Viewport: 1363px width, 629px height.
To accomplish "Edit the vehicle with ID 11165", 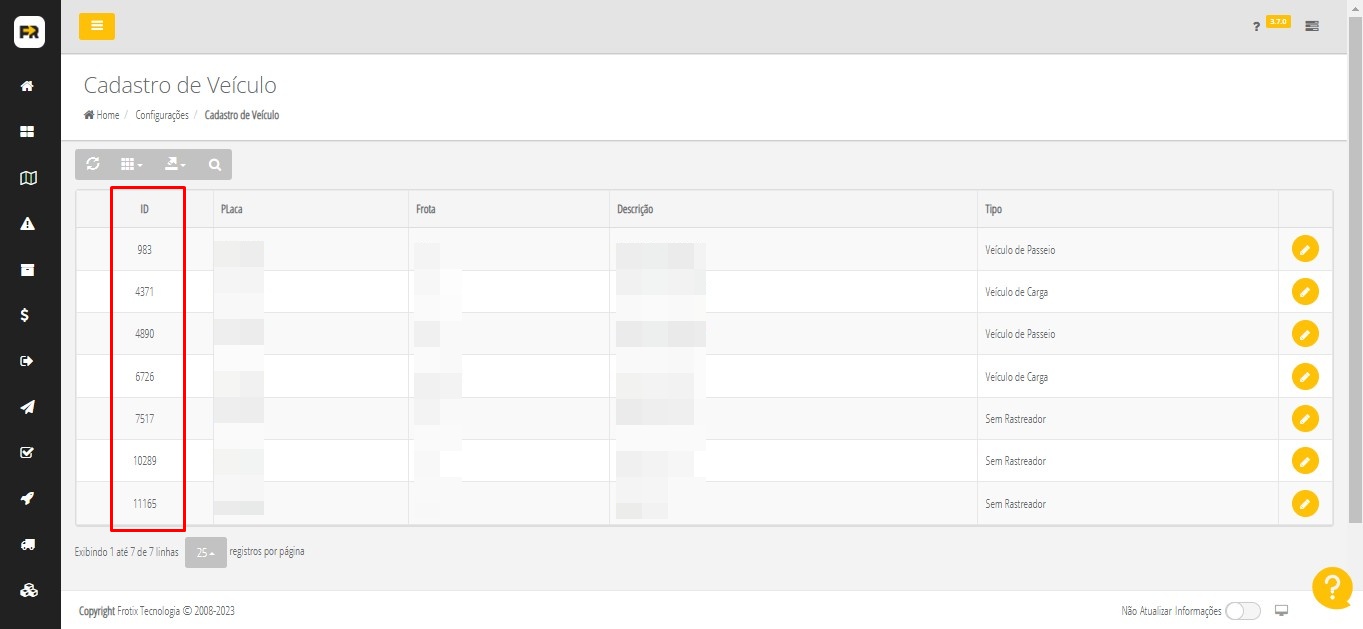I will coord(1305,503).
